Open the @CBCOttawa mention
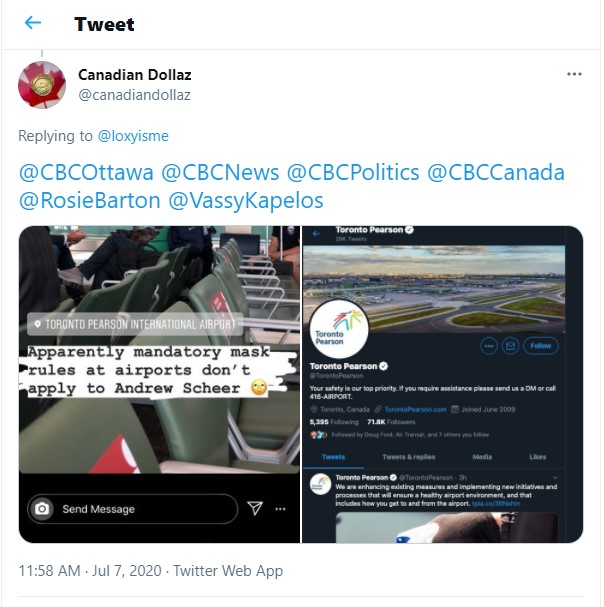The width and height of the screenshot is (604, 607). (x=86, y=172)
